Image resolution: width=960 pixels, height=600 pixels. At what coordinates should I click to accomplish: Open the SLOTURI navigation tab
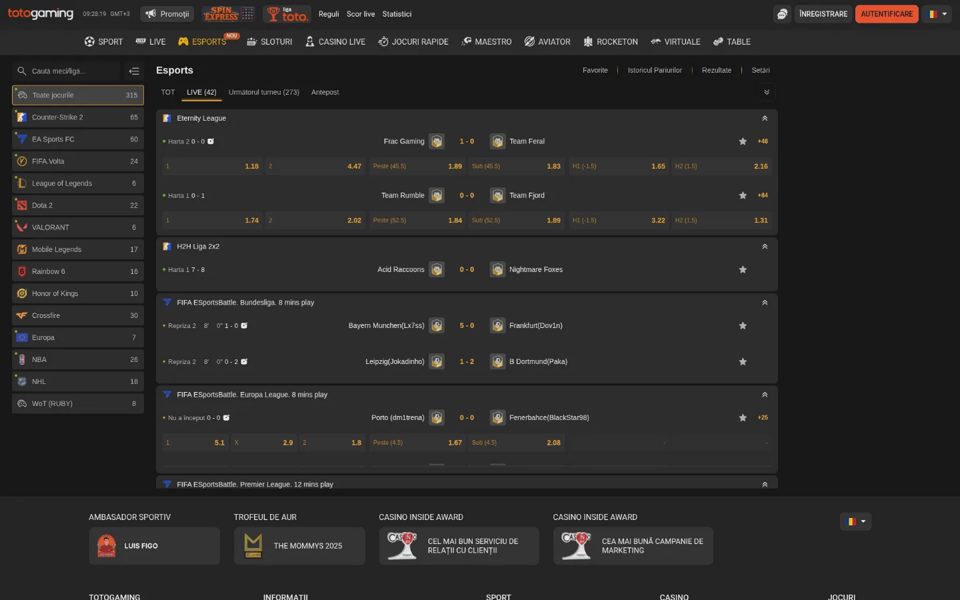click(269, 42)
